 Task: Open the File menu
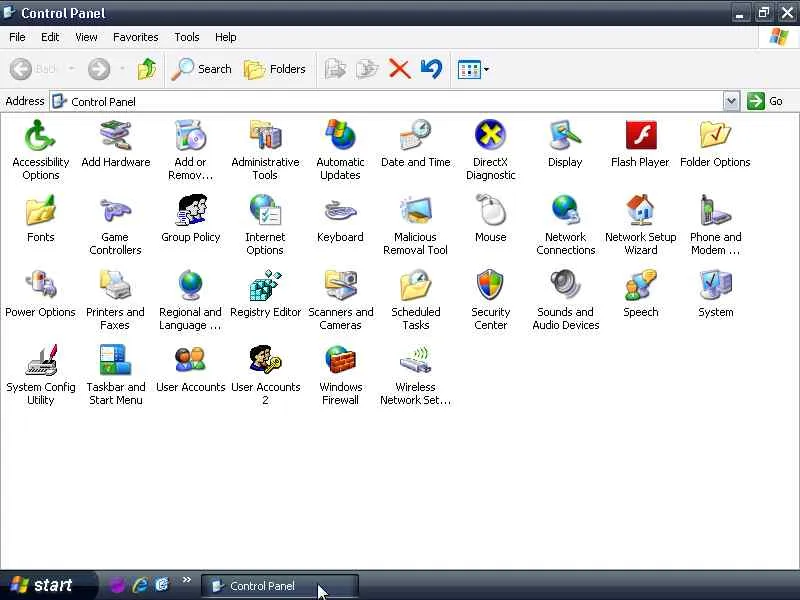(x=17, y=37)
